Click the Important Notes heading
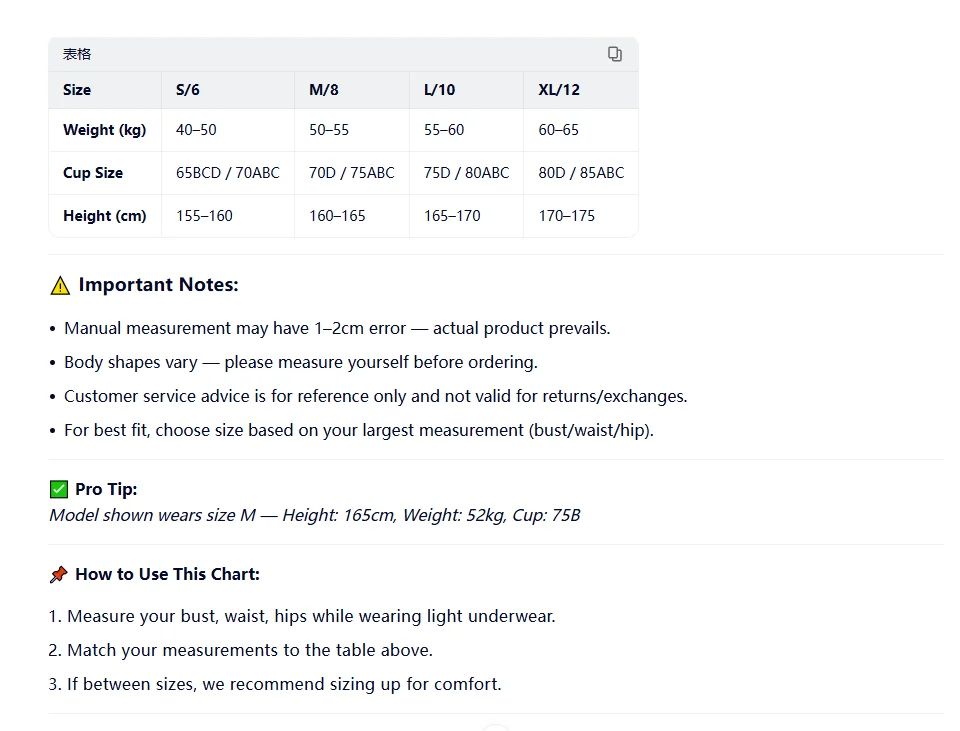 159,285
